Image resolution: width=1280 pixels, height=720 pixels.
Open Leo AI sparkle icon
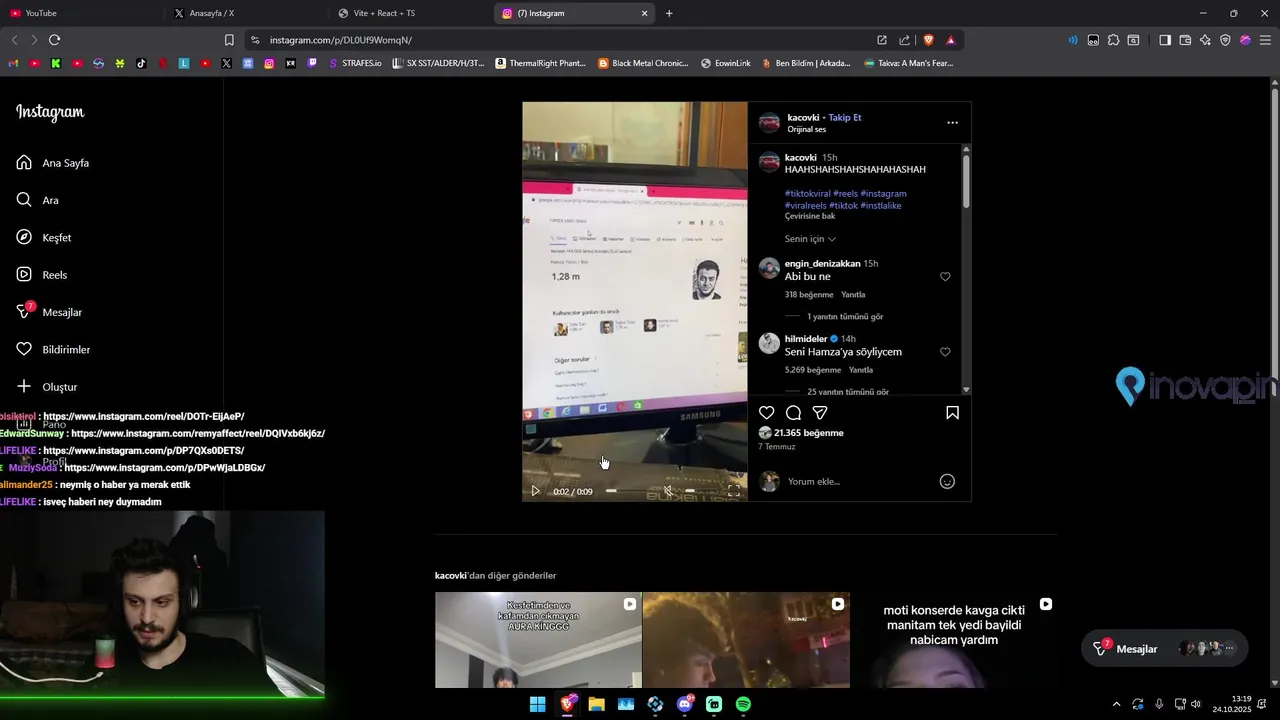(1205, 40)
